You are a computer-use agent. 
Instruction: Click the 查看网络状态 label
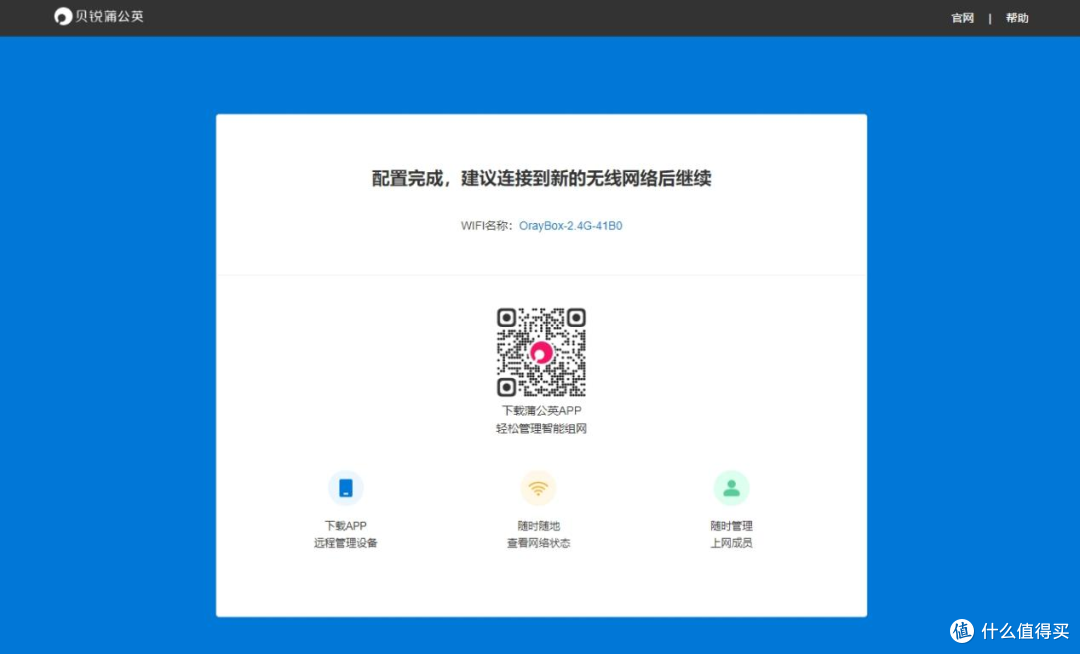539,543
